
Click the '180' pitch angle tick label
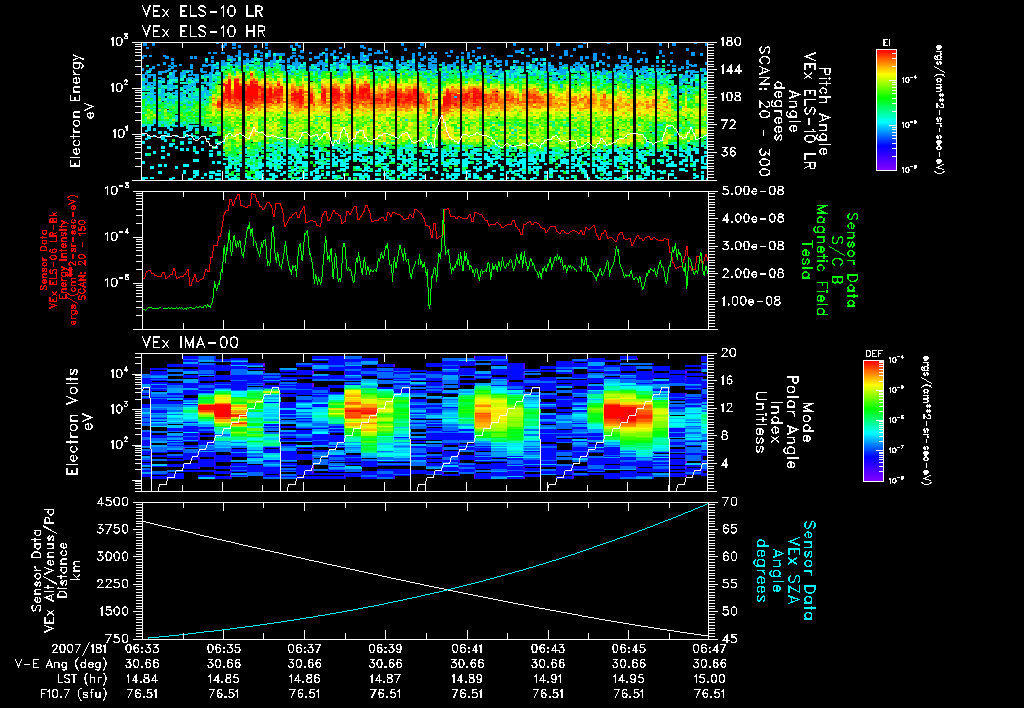[x=730, y=42]
